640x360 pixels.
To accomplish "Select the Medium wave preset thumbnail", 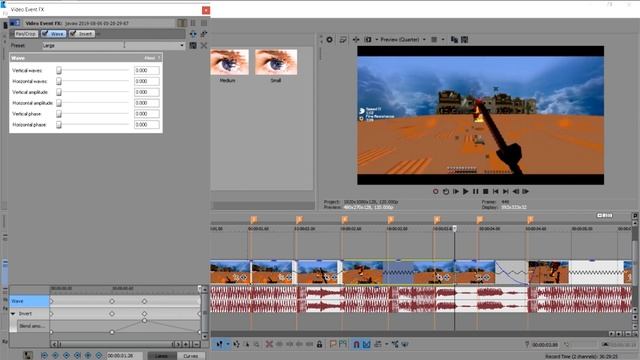I will (229, 62).
